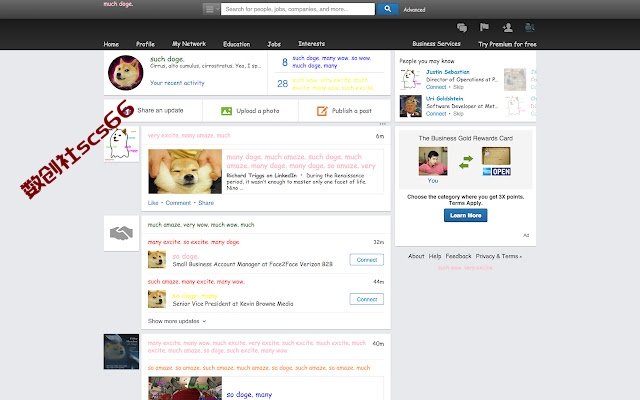640x400 pixels.
Task: Open the Profile menu
Action: pos(145,44)
